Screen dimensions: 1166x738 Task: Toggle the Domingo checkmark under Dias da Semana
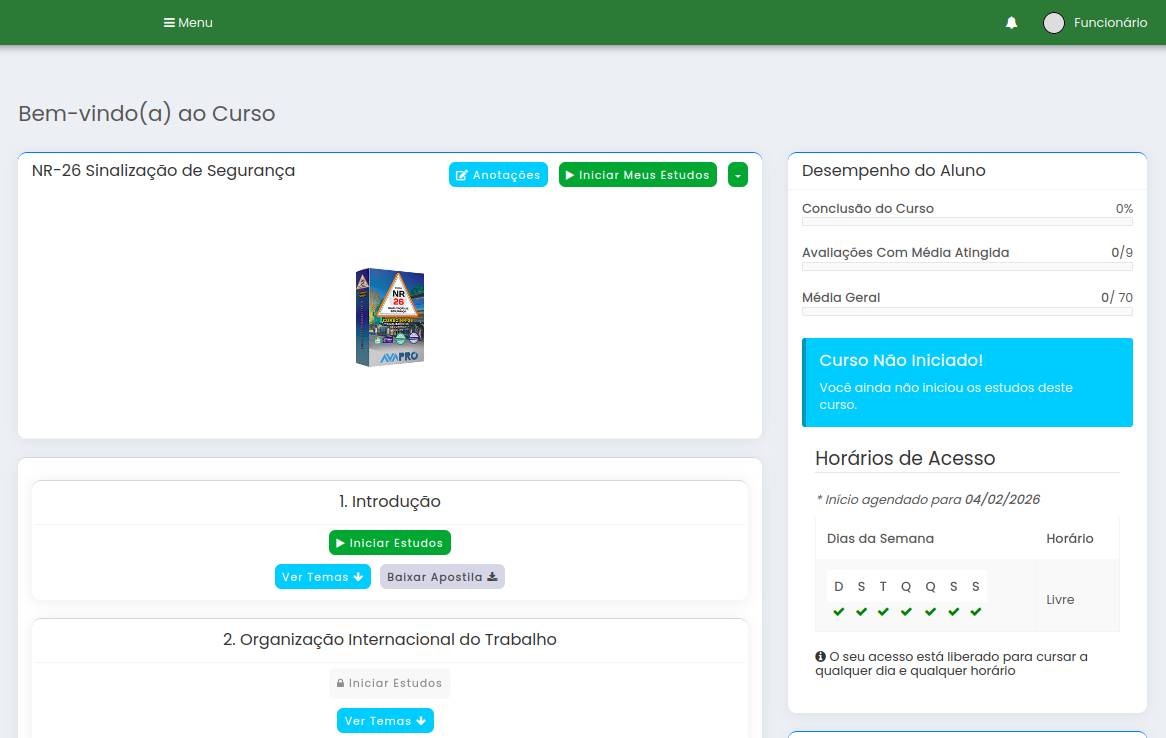click(x=839, y=610)
